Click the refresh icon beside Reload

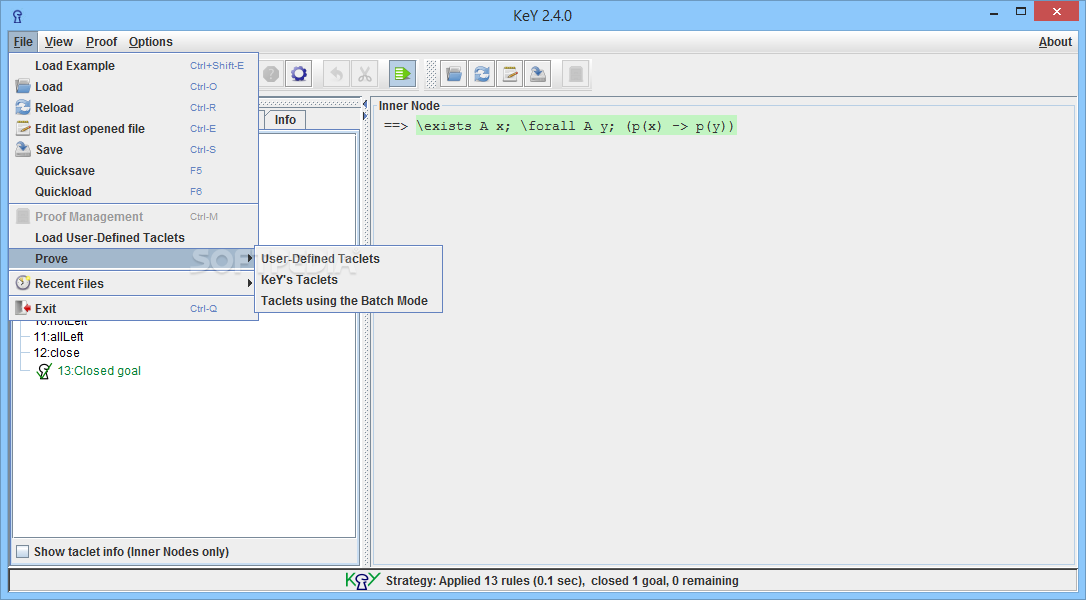click(x=23, y=107)
